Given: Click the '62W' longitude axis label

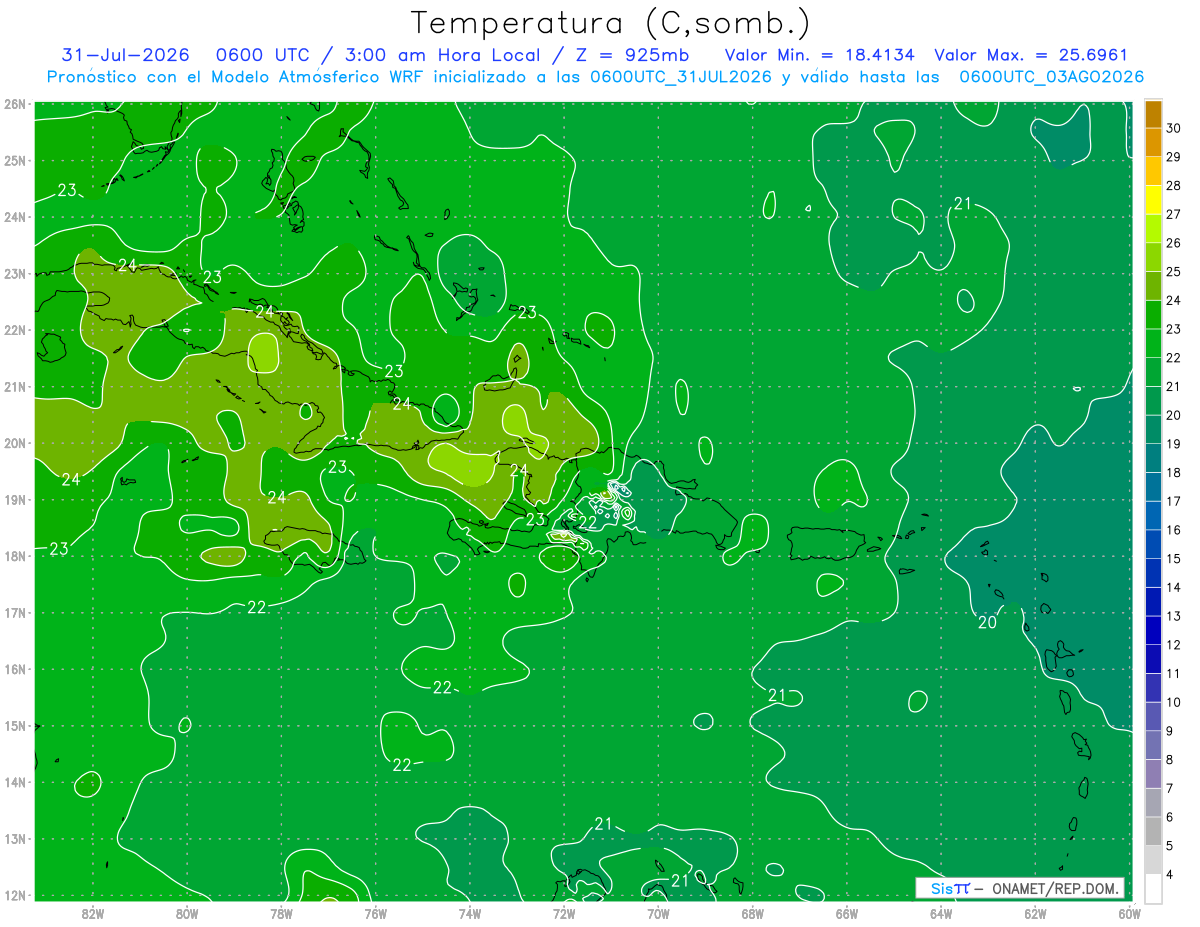Looking at the screenshot, I should [x=1035, y=913].
